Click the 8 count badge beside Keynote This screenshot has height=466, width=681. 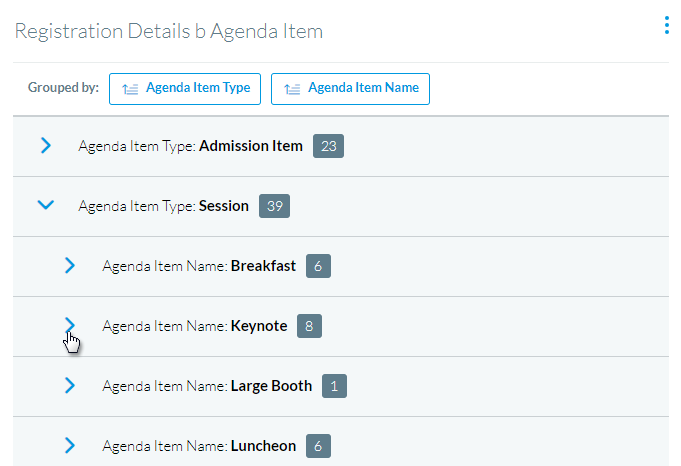coord(309,326)
